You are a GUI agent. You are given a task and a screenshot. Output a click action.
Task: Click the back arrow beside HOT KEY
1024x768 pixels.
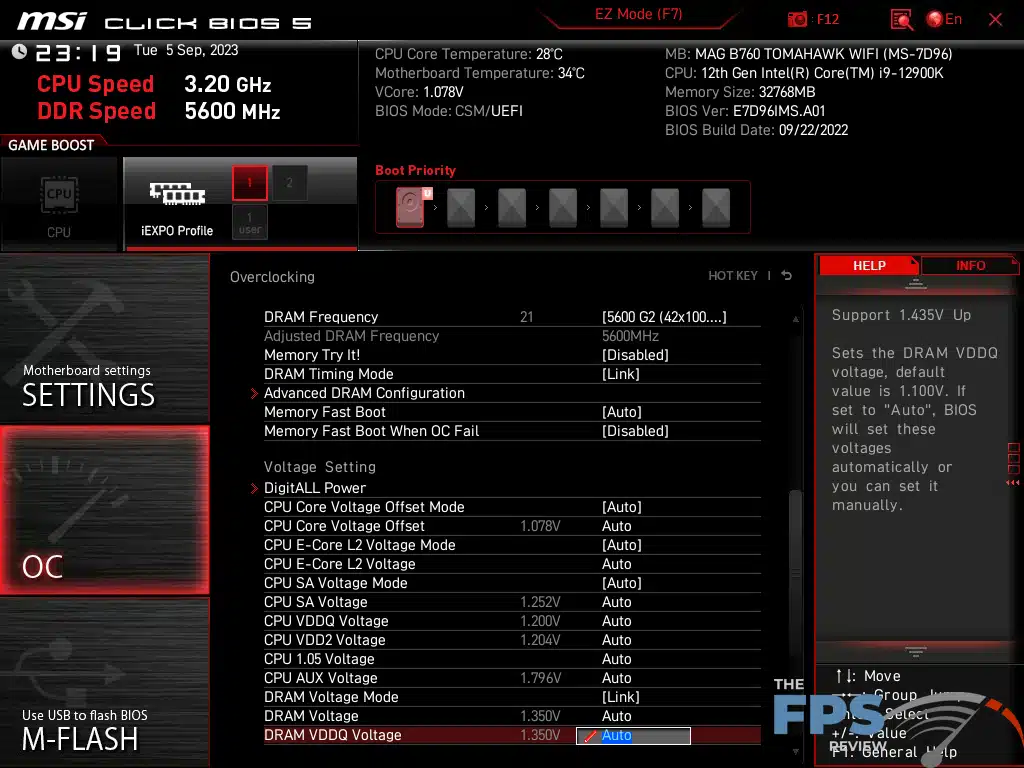tap(787, 276)
